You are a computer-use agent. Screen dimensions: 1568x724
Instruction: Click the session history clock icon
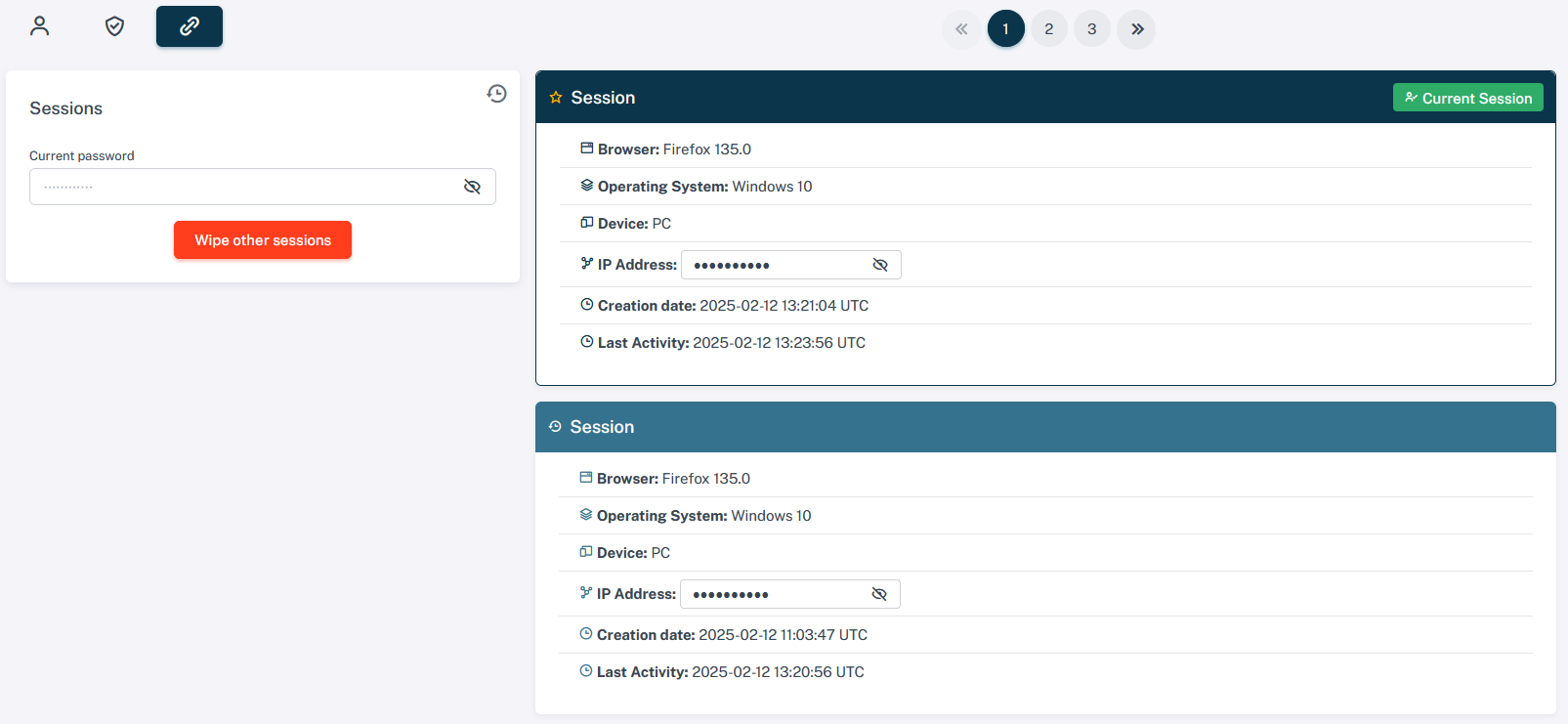pyautogui.click(x=496, y=94)
